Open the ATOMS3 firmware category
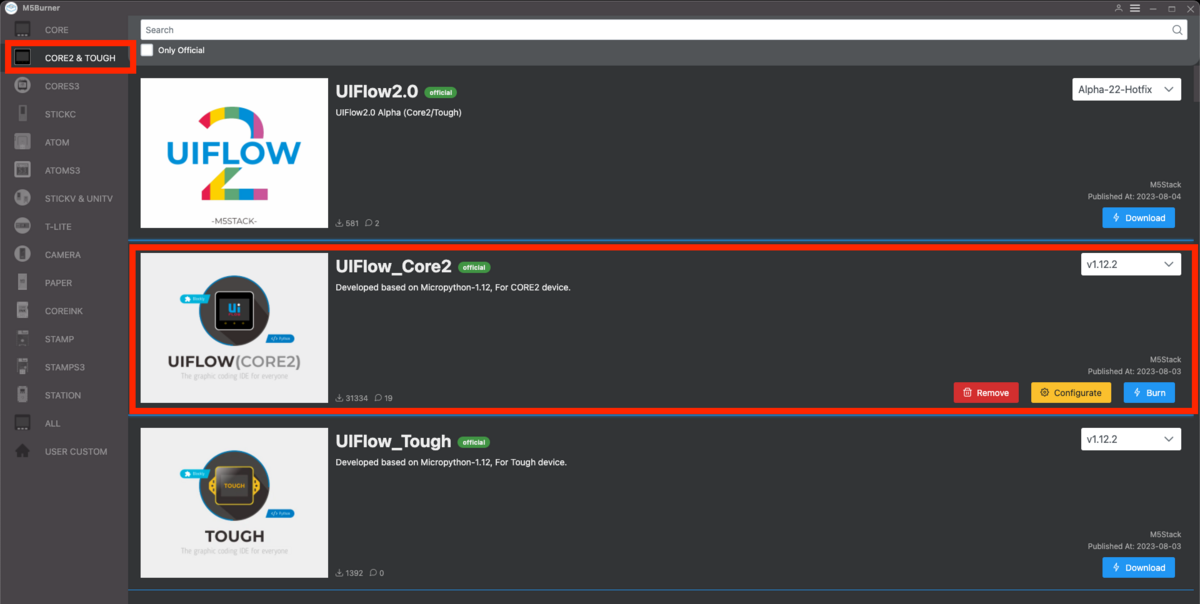1200x604 pixels. tap(64, 170)
